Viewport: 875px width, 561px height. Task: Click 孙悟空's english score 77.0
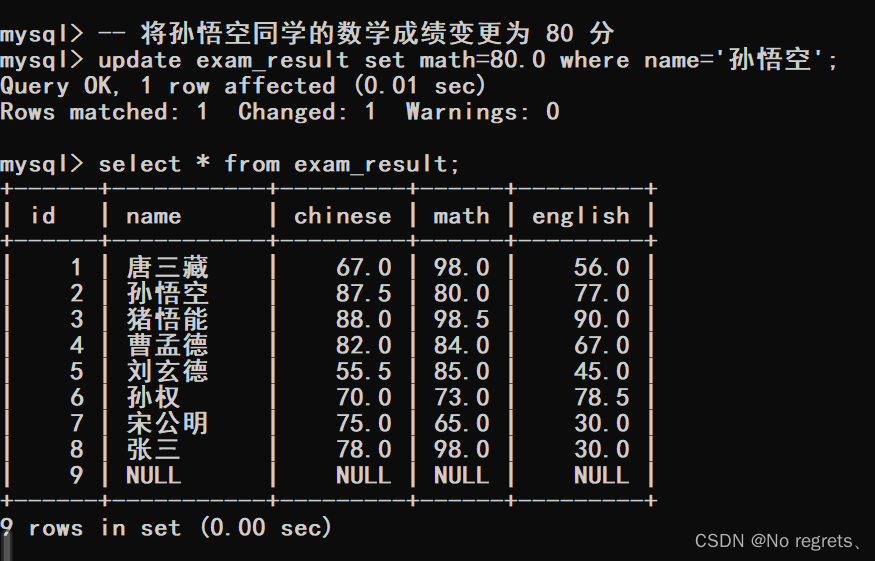point(602,293)
